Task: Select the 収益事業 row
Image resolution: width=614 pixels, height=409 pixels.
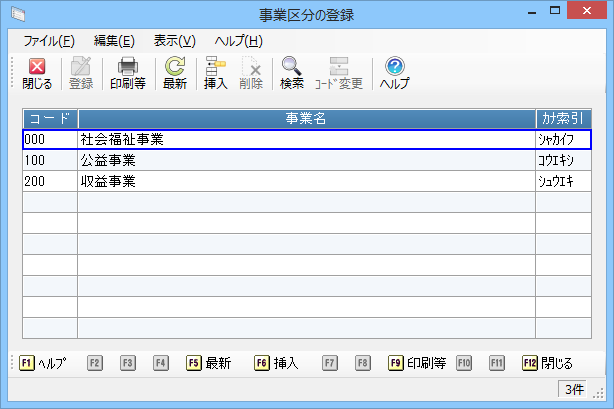Action: point(306,182)
